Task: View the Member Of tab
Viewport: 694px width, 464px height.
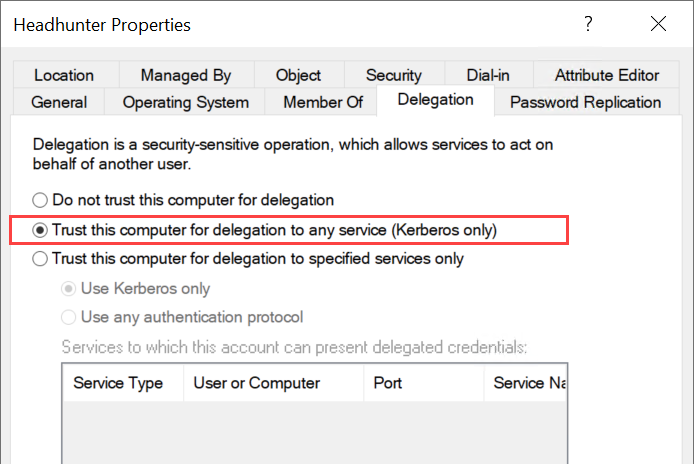Action: click(321, 102)
